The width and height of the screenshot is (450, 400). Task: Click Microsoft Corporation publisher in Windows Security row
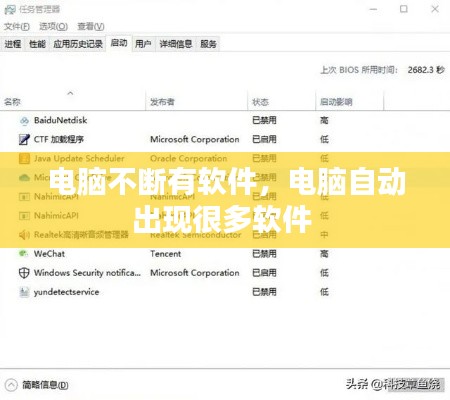tap(195, 273)
